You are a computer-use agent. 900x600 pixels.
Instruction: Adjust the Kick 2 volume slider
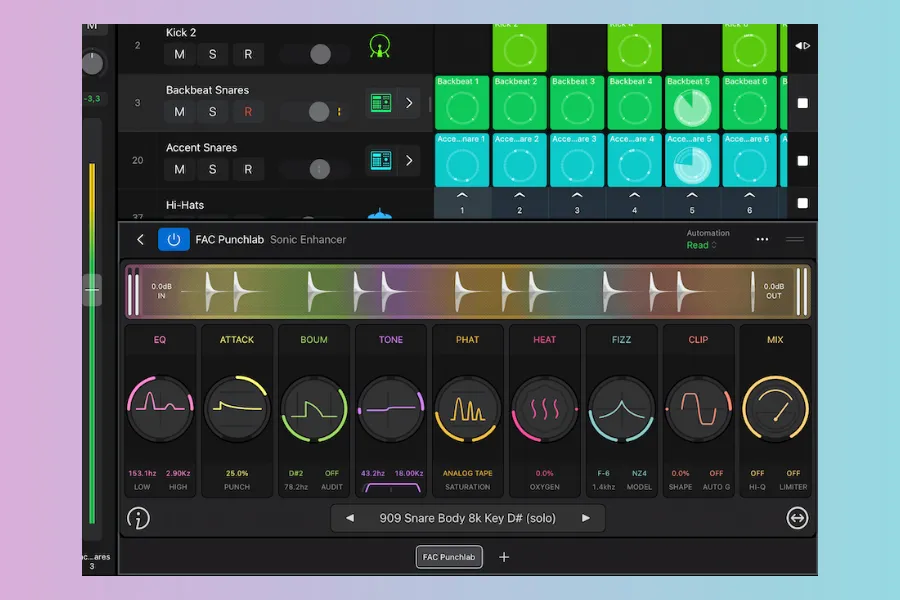tap(320, 54)
